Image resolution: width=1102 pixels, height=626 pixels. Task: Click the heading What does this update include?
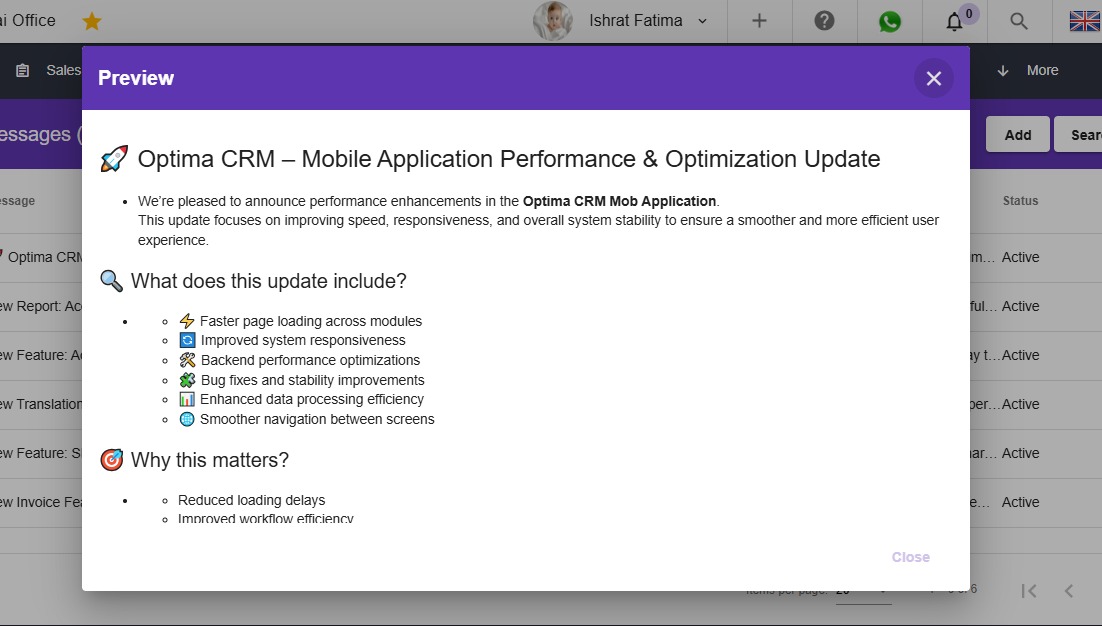(268, 281)
